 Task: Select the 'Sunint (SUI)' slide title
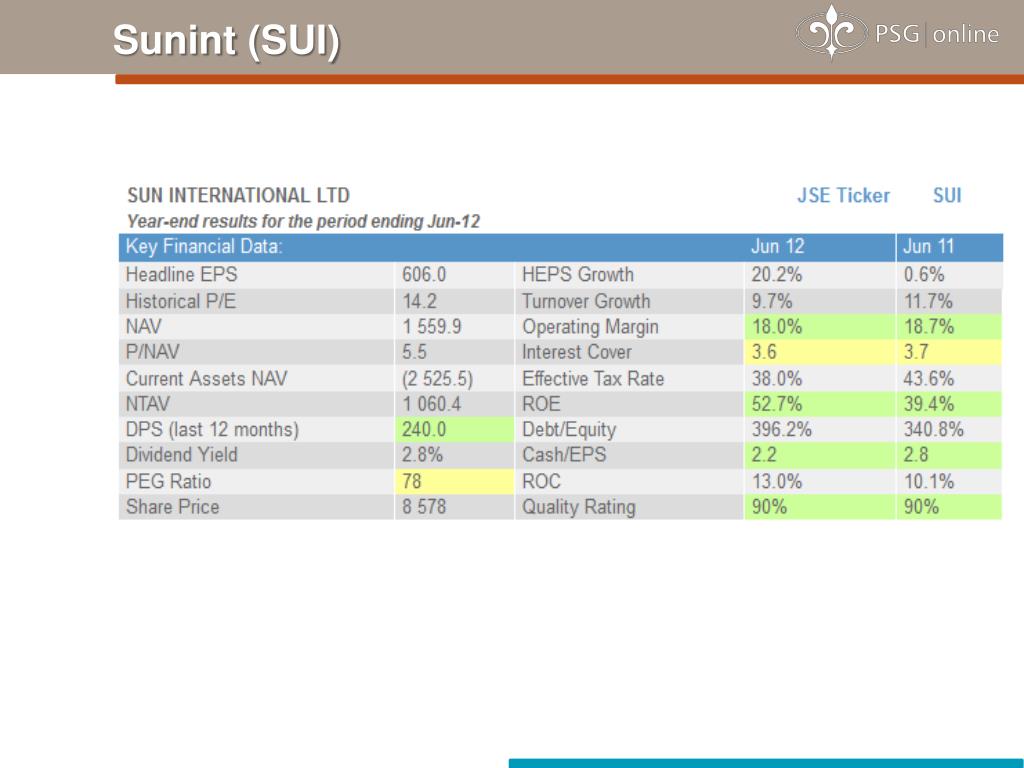(226, 40)
